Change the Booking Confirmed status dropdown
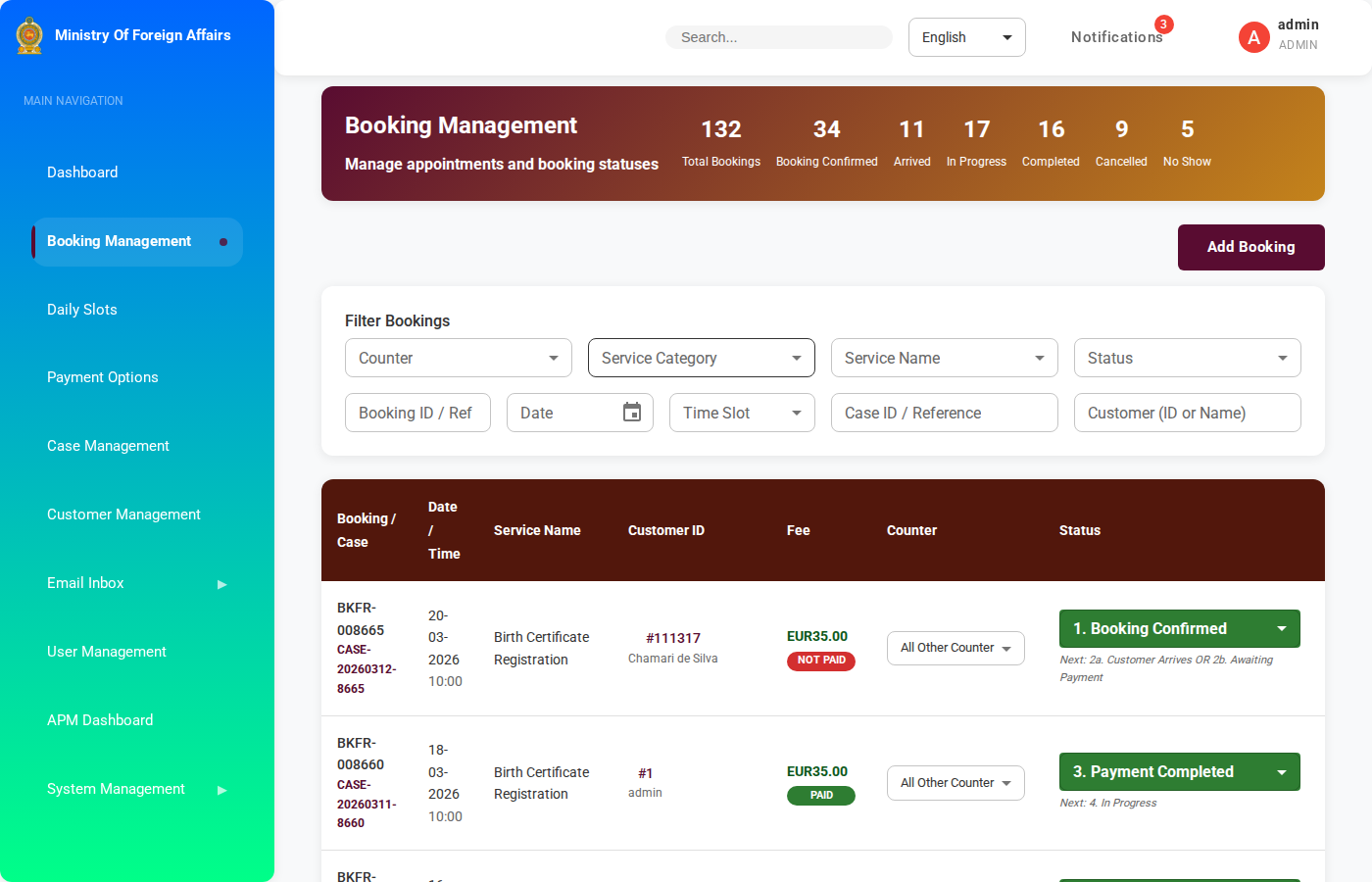The width and height of the screenshot is (1372, 882). click(x=1179, y=629)
